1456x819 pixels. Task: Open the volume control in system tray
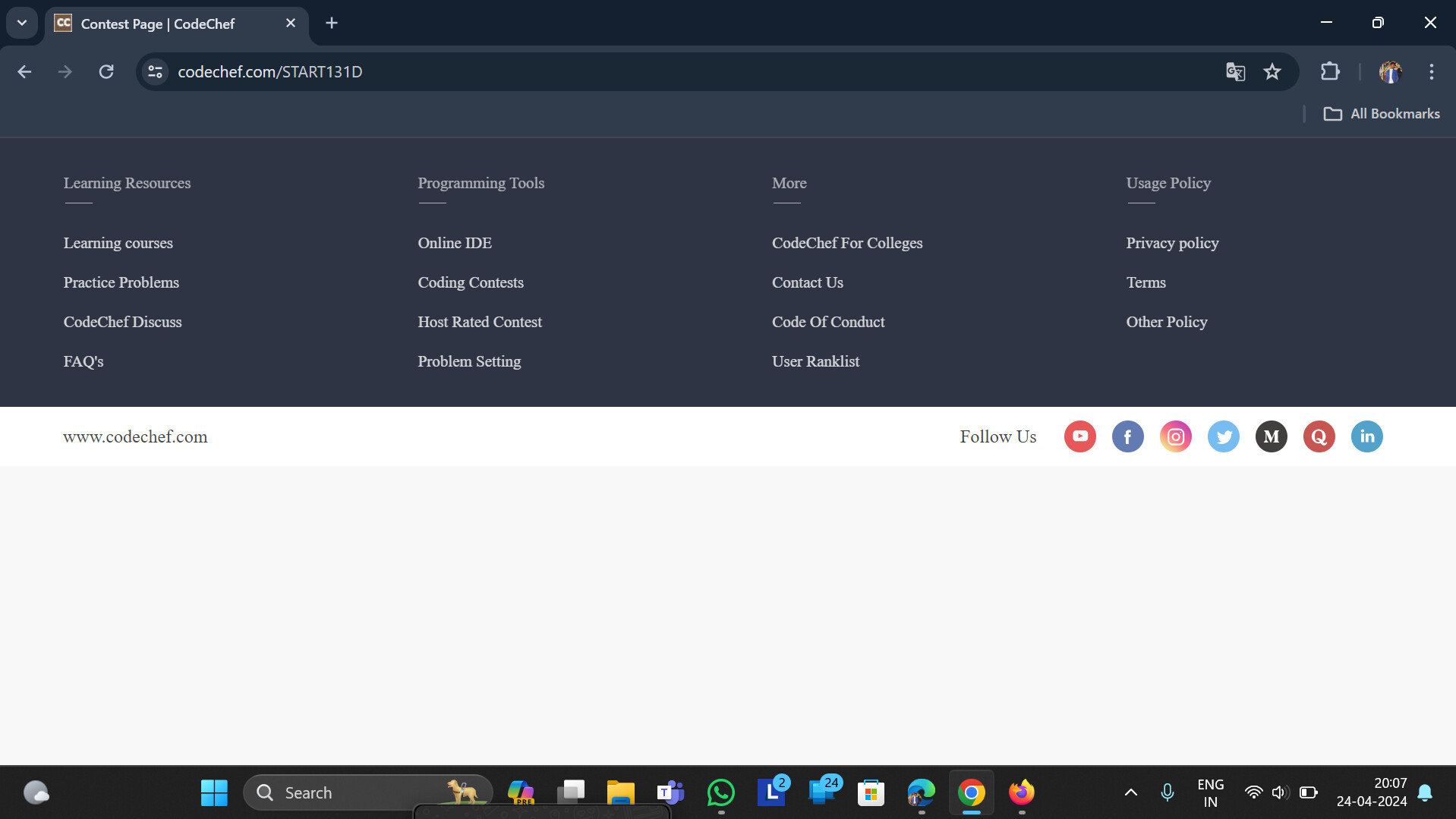click(x=1280, y=792)
